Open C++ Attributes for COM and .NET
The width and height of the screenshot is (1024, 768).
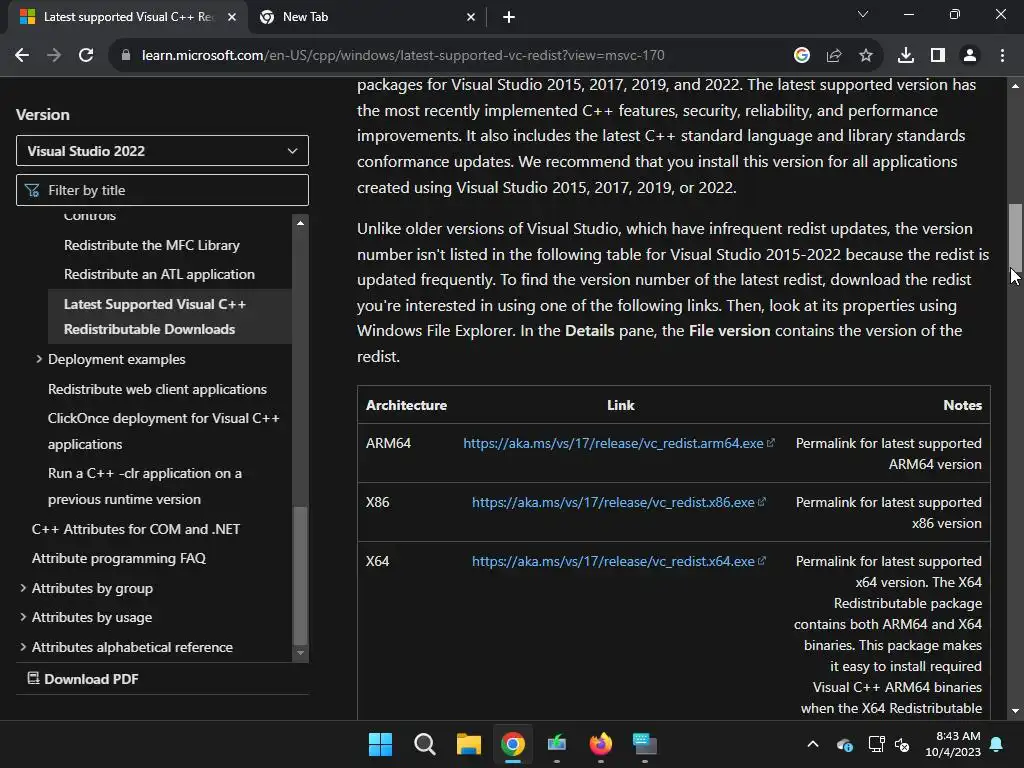point(136,529)
